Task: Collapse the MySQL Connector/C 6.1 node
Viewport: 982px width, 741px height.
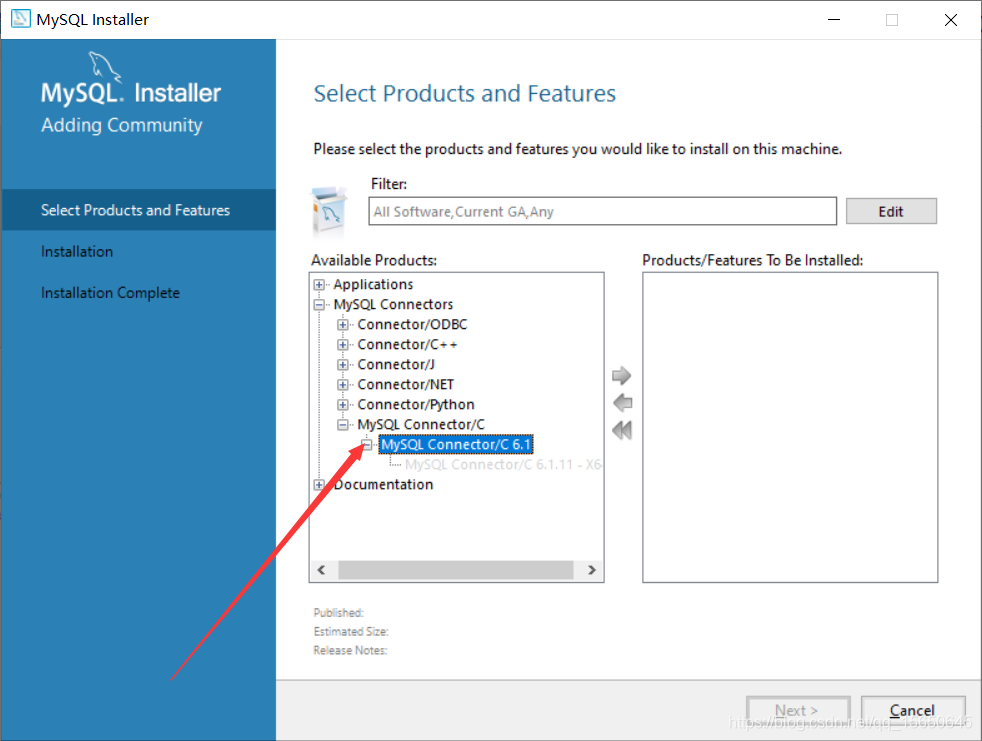Action: pos(367,445)
